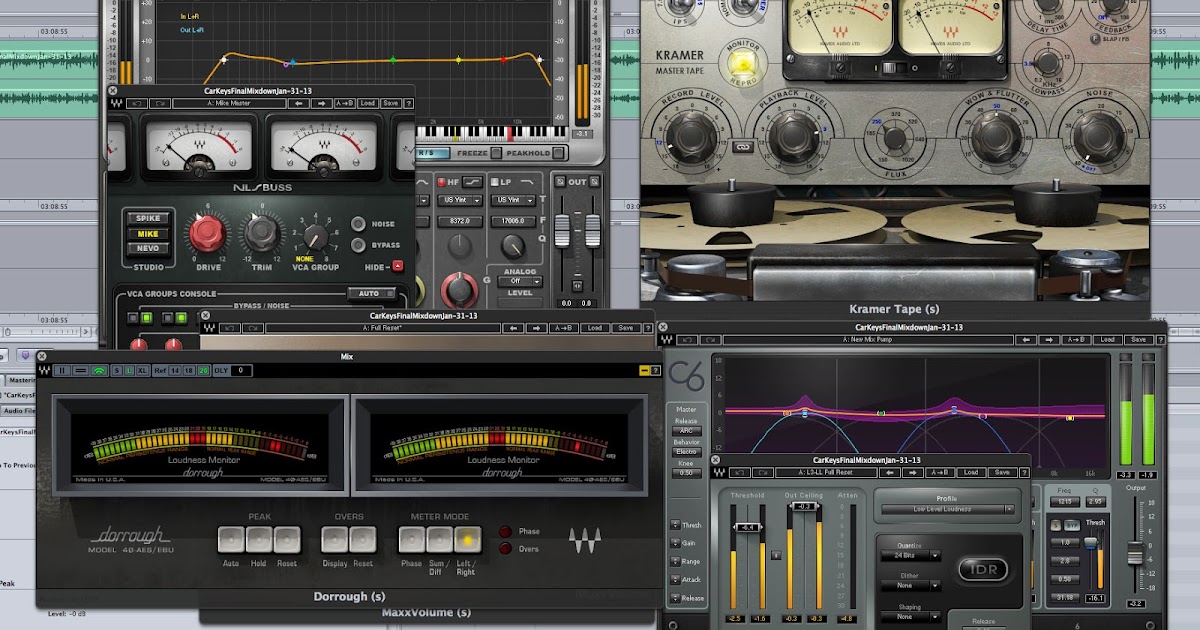Click the stereo link chain icon on Kramer Tape
The height and width of the screenshot is (630, 1200).
pos(742,145)
